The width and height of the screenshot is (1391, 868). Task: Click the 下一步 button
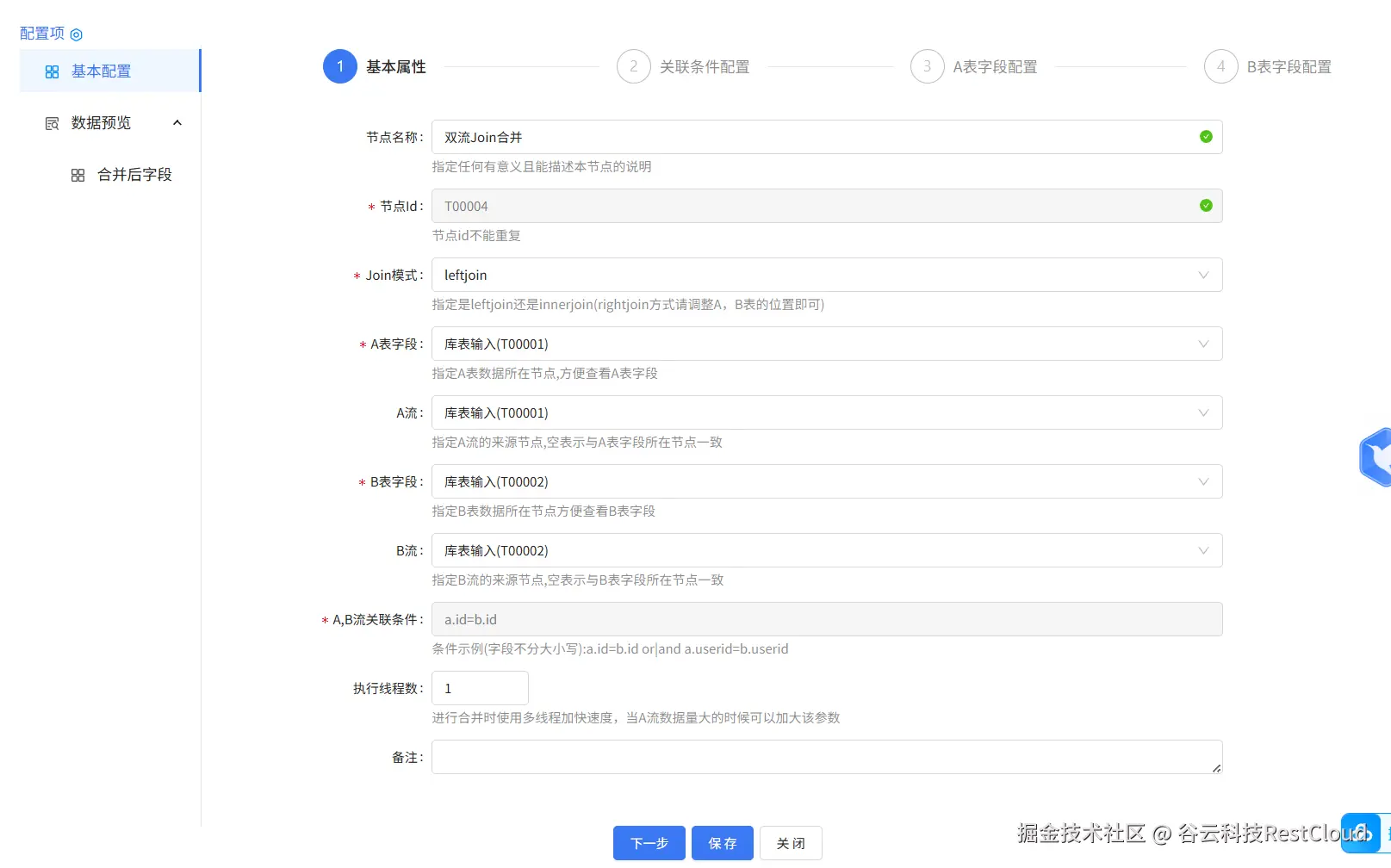649,843
